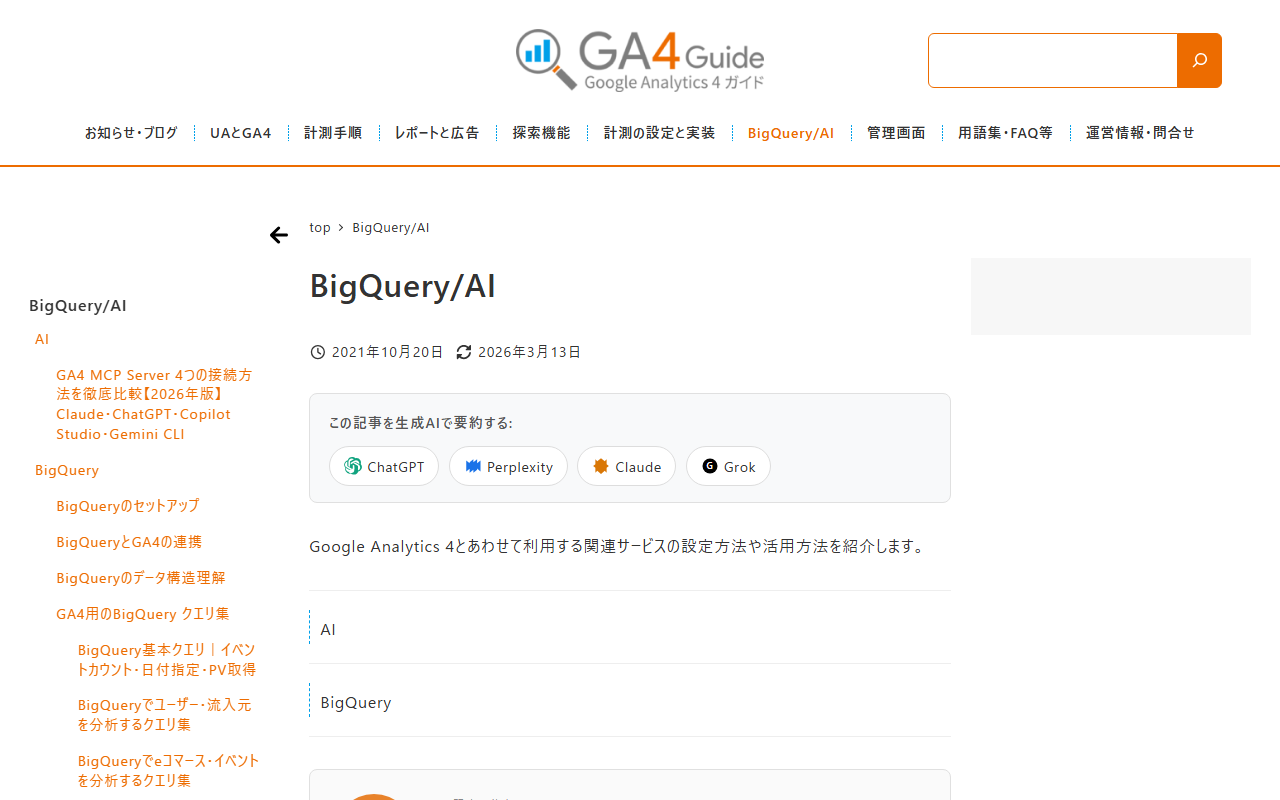Open the レポートと広告 menu item
Viewport: 1280px width, 800px height.
437,133
